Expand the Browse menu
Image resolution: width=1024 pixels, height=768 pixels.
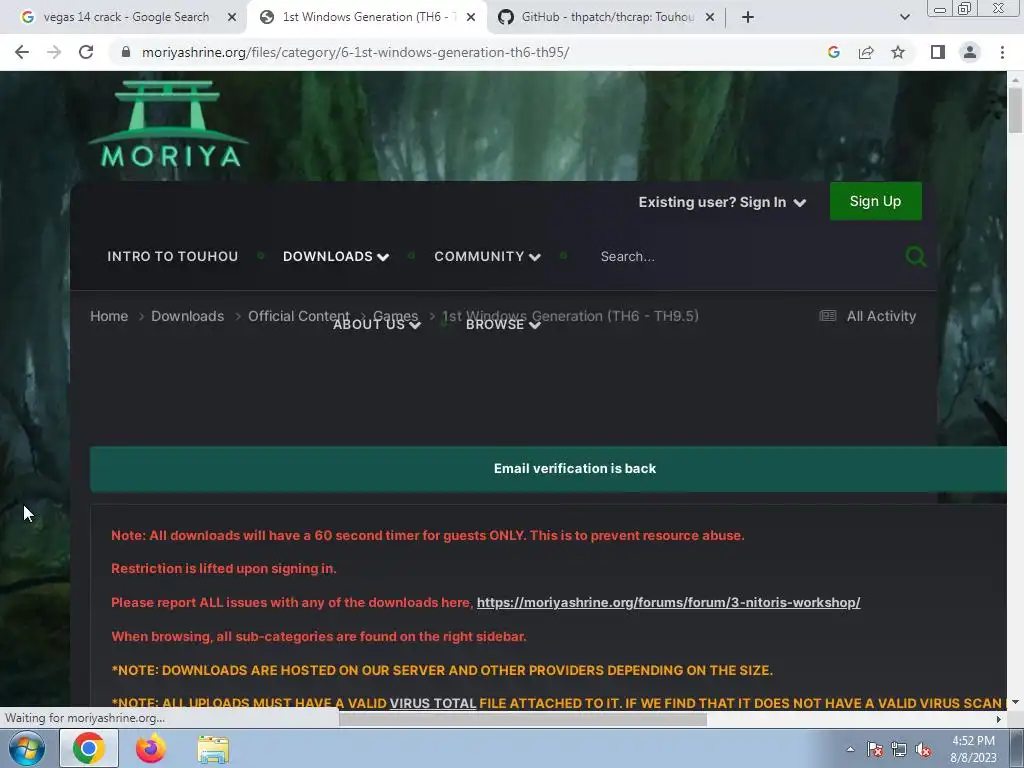[503, 325]
